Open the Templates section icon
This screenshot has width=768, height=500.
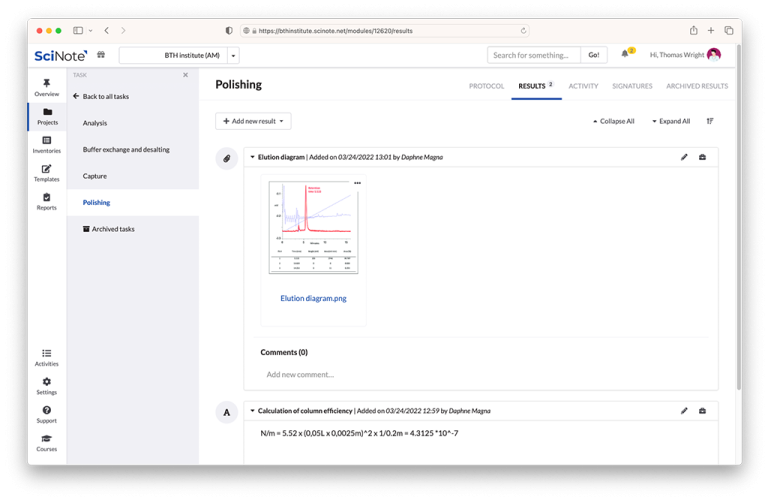tap(46, 173)
